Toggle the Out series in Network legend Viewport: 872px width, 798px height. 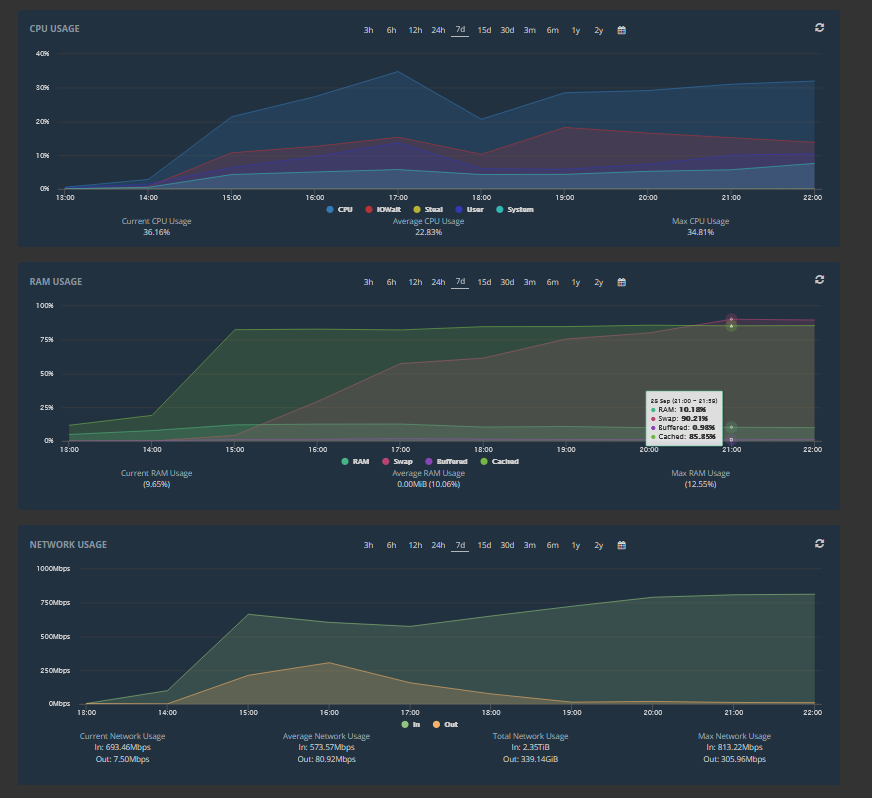click(x=444, y=724)
